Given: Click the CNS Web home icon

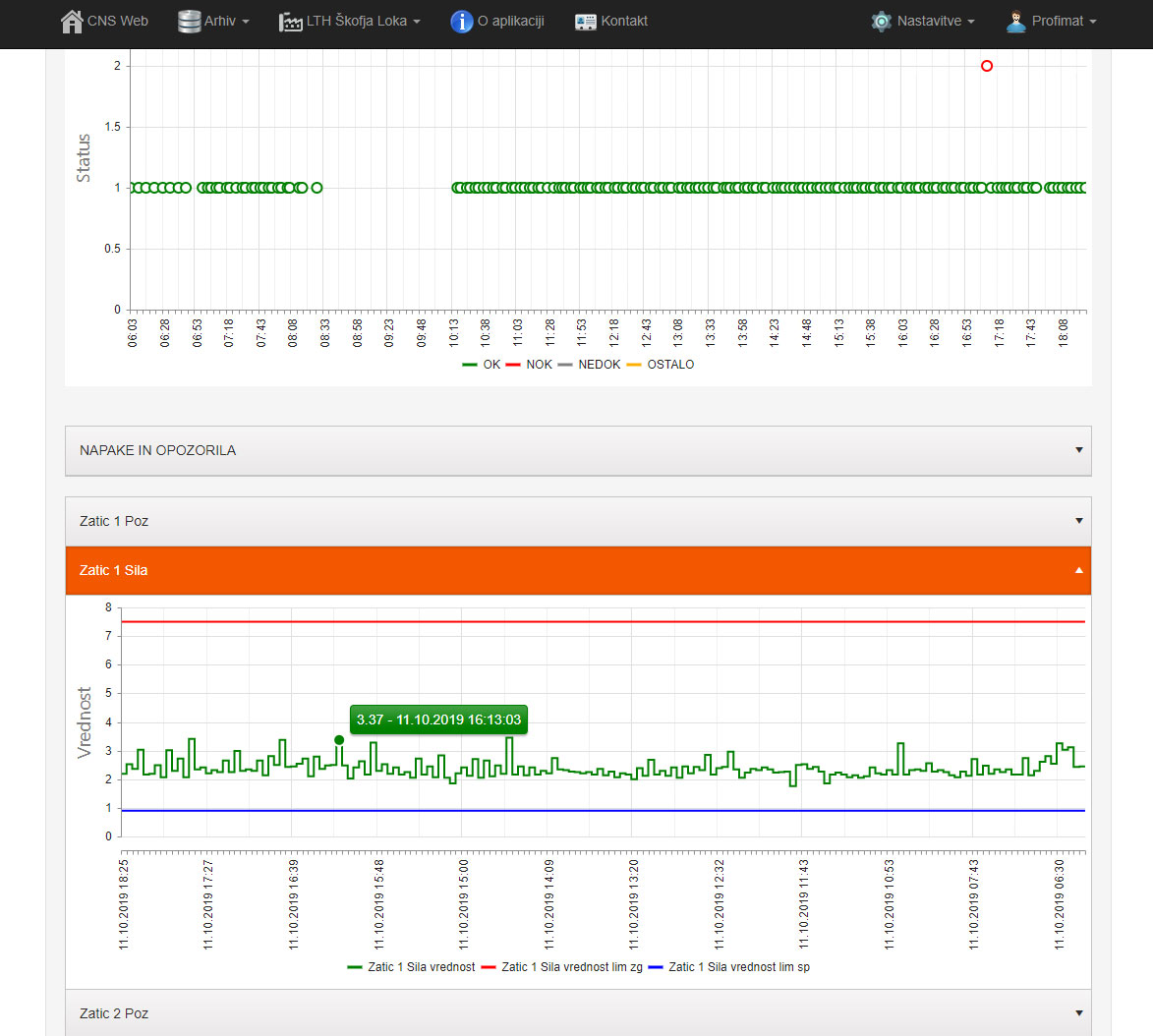Looking at the screenshot, I should coord(72,21).
